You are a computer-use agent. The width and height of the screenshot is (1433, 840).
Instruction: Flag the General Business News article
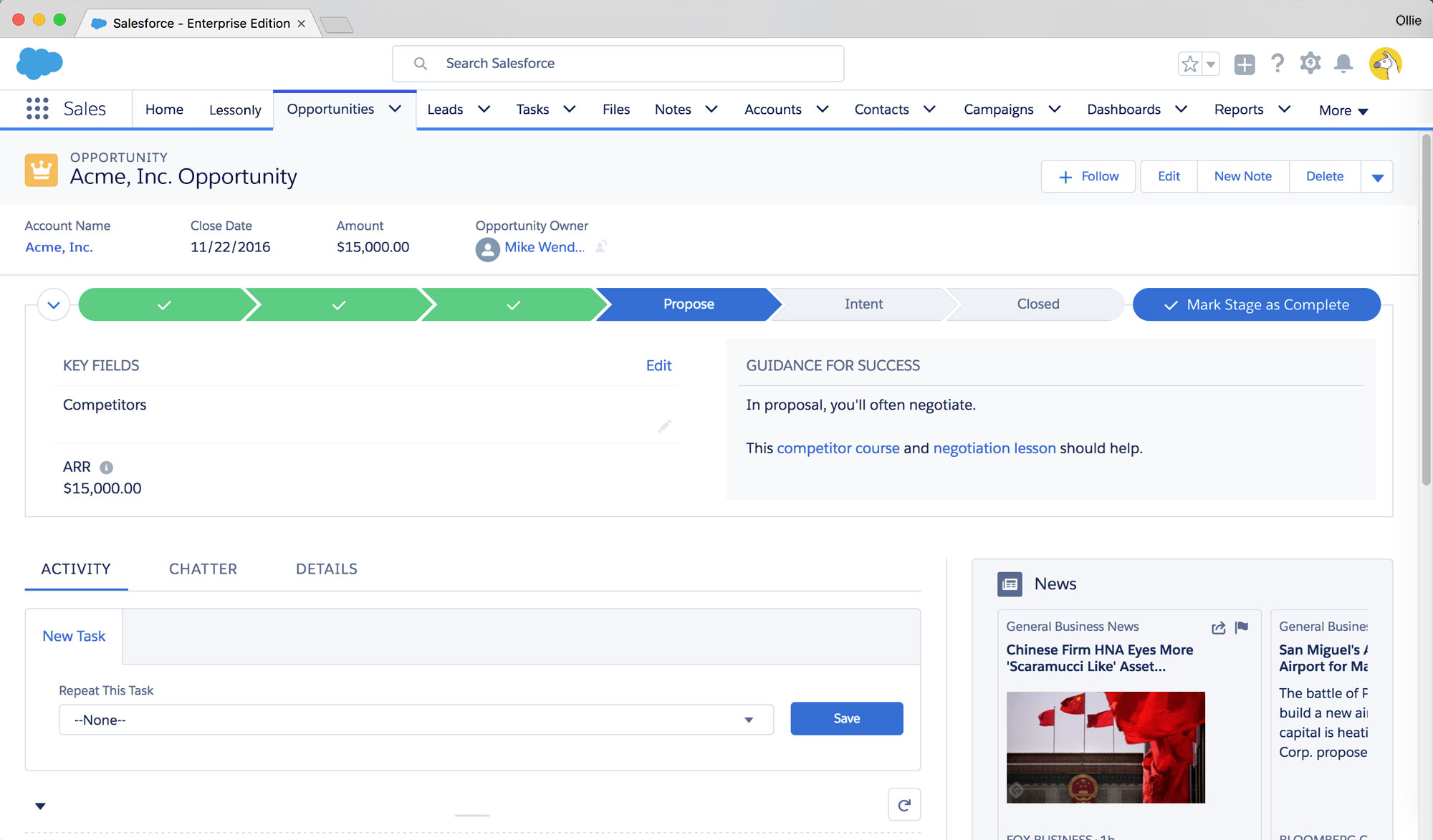coord(1242,627)
